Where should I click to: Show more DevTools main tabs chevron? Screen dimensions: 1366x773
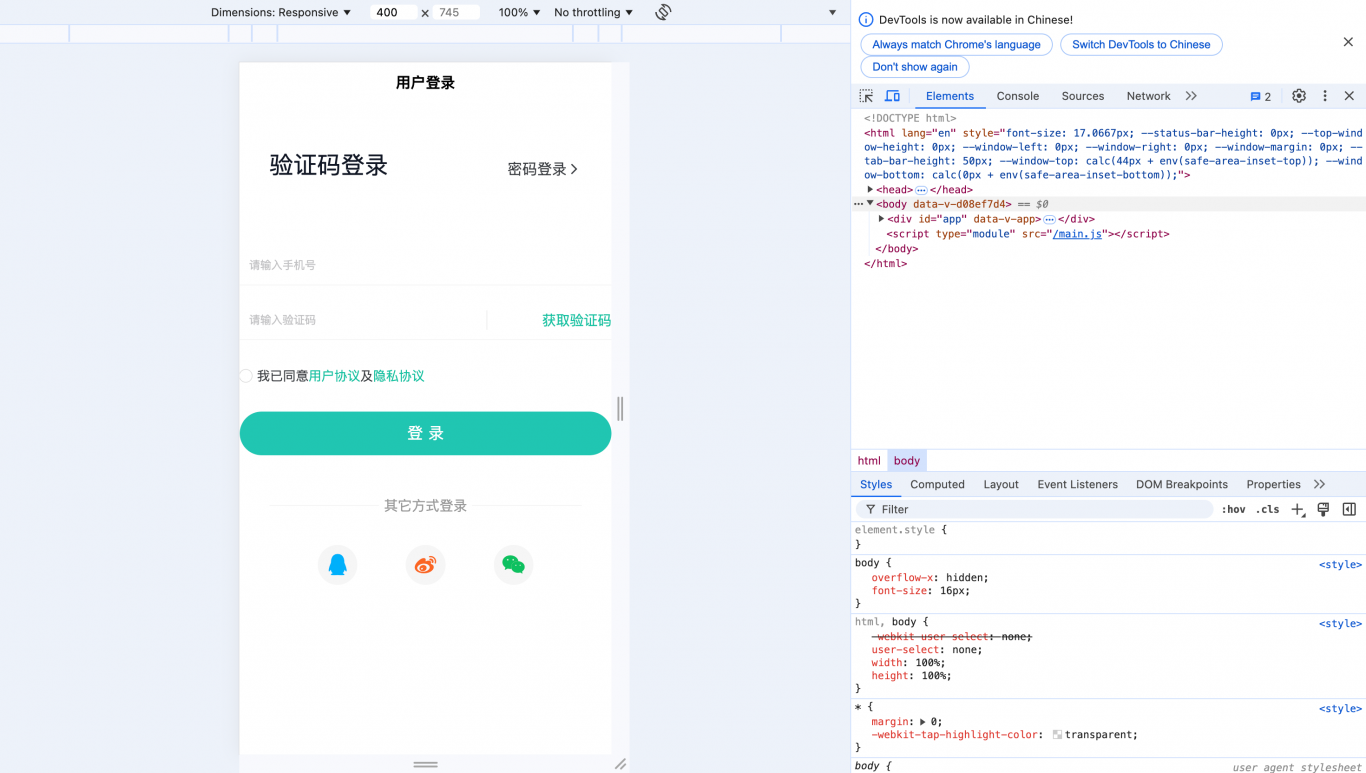[1191, 96]
